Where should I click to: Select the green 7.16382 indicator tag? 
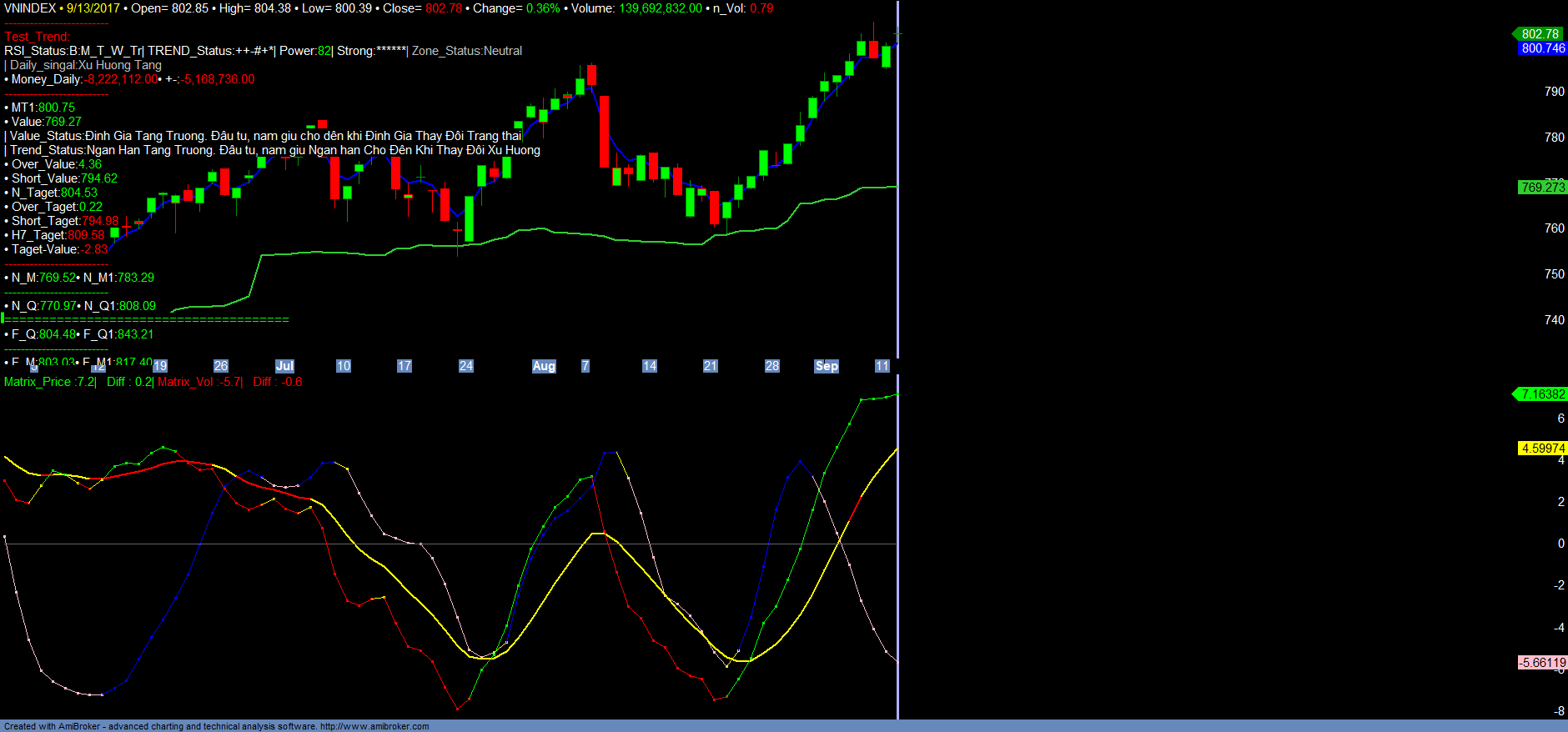click(x=1542, y=394)
